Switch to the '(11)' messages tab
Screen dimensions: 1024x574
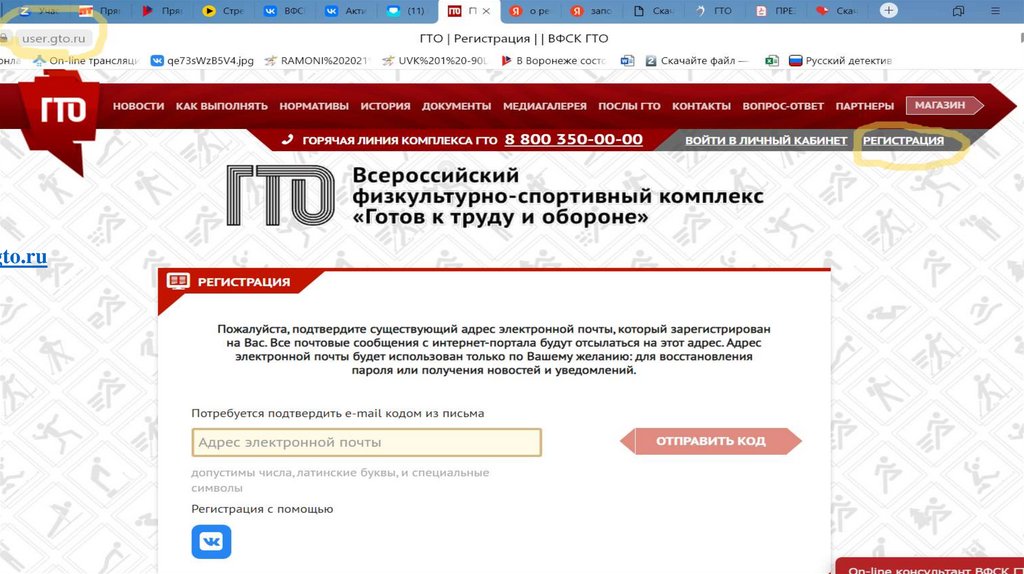[x=406, y=11]
